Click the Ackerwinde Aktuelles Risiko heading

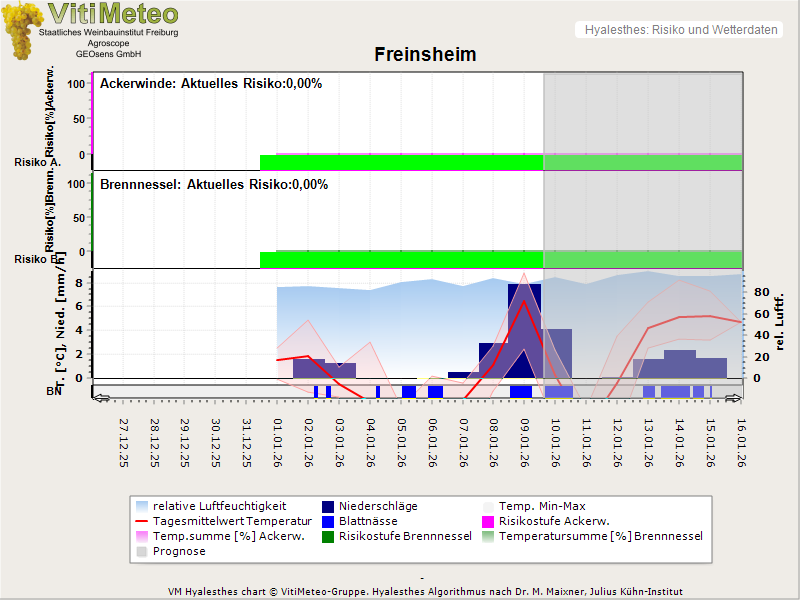tap(211, 84)
